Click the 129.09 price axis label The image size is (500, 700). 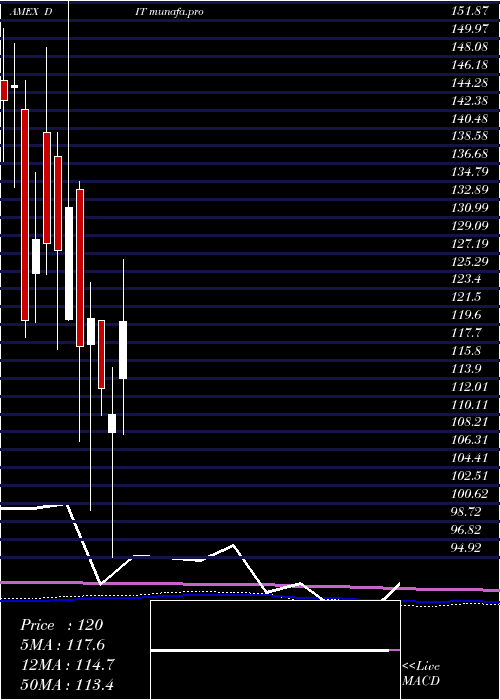click(472, 226)
